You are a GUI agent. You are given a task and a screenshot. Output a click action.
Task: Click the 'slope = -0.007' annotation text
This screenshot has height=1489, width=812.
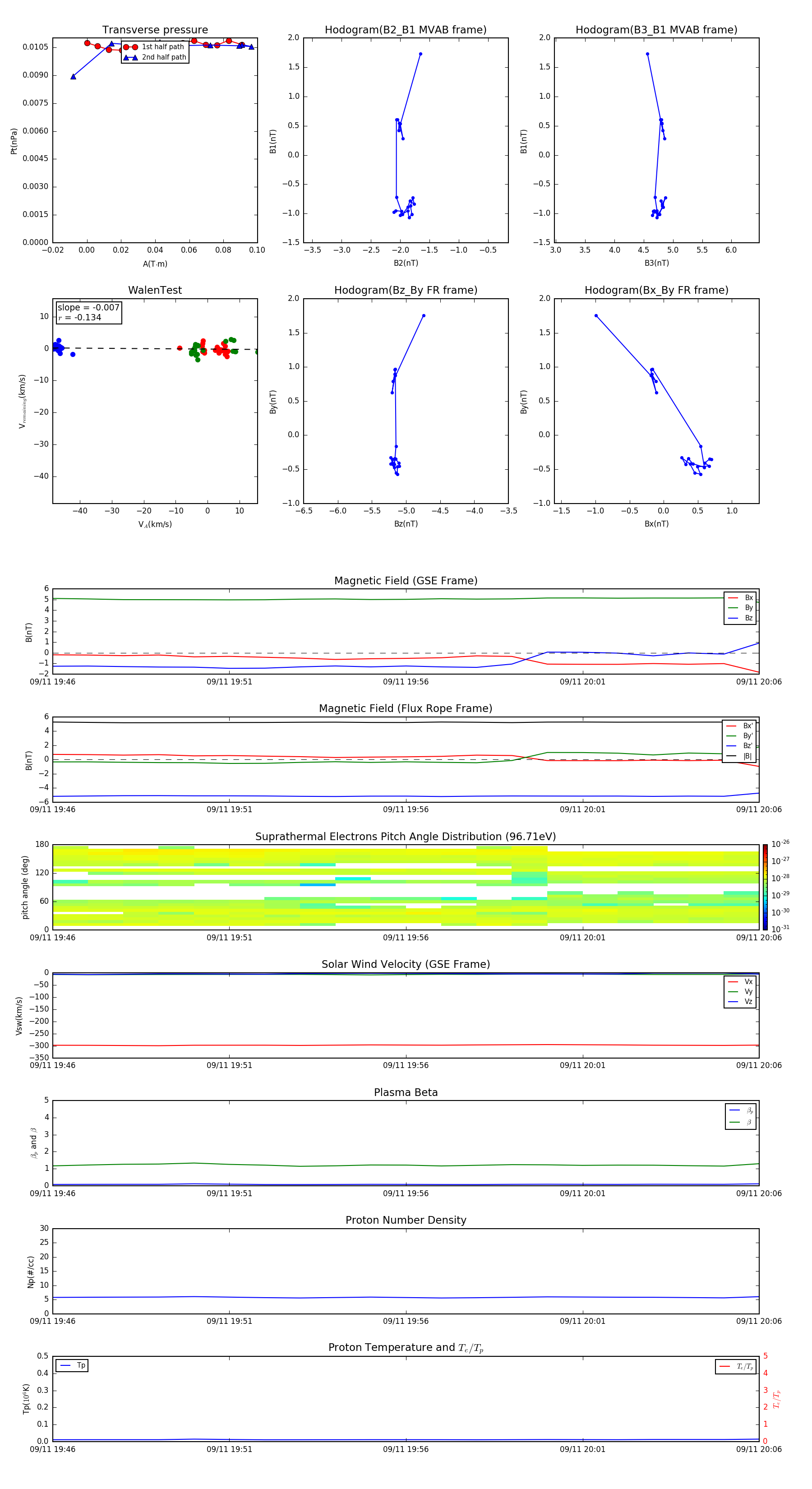[88, 308]
